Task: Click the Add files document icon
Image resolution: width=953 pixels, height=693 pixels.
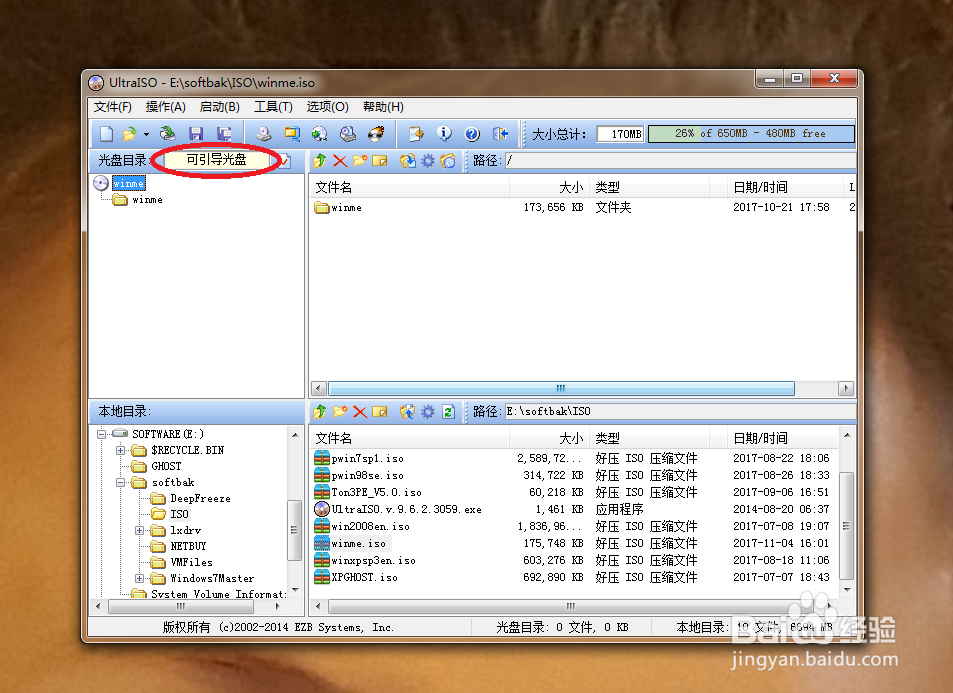Action: [416, 134]
